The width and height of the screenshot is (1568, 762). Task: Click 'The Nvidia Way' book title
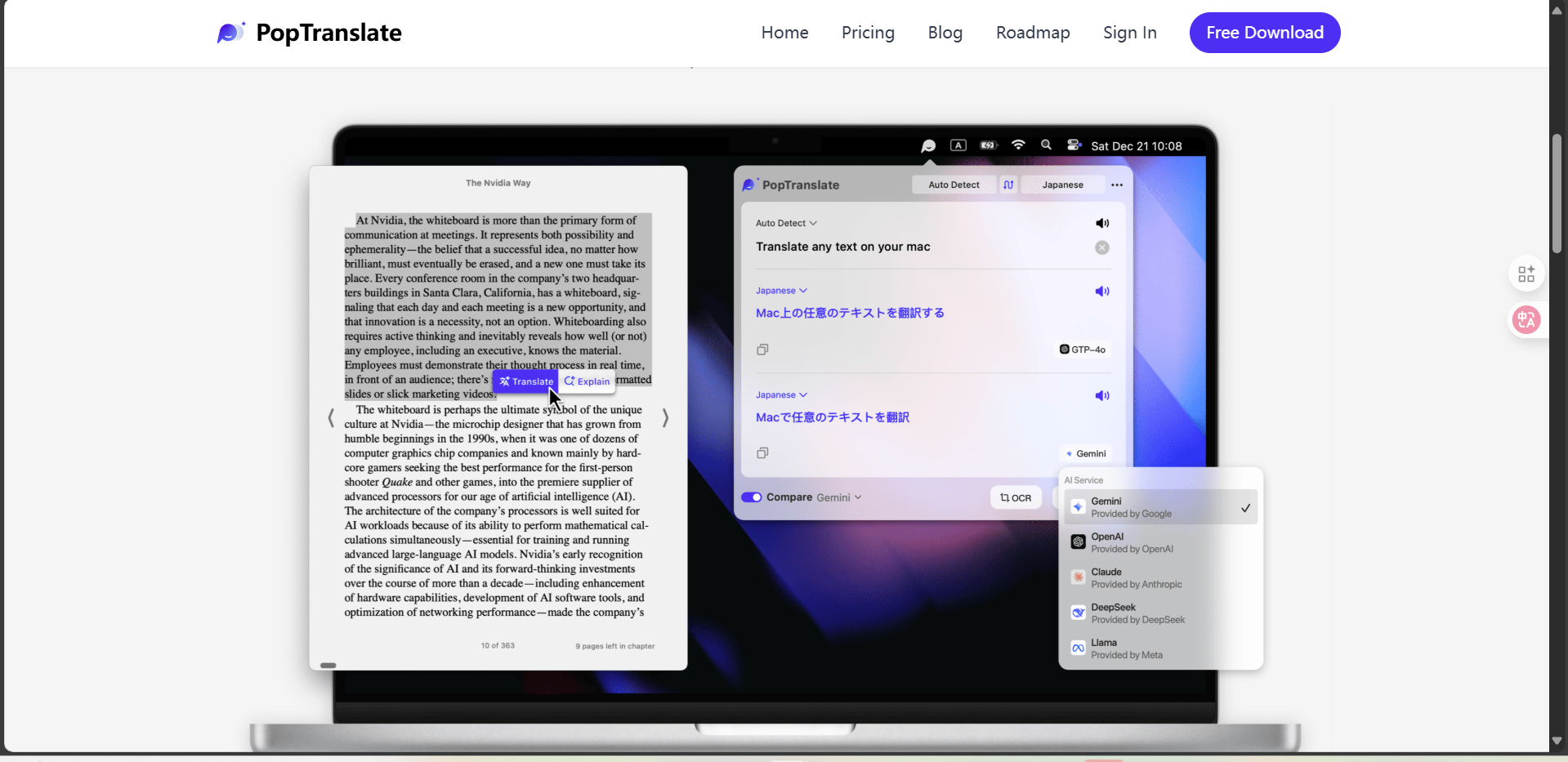click(x=498, y=183)
